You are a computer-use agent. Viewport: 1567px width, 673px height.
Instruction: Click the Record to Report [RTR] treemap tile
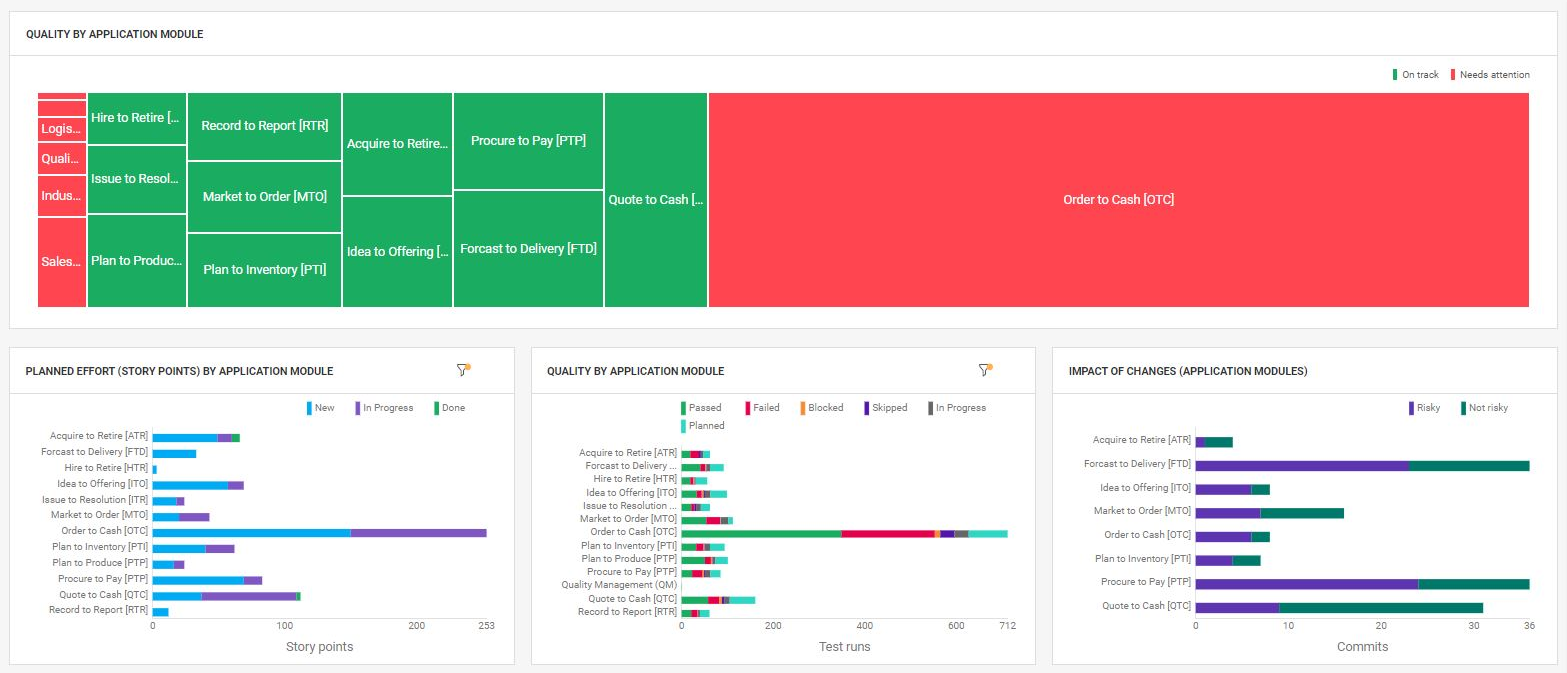click(x=264, y=126)
